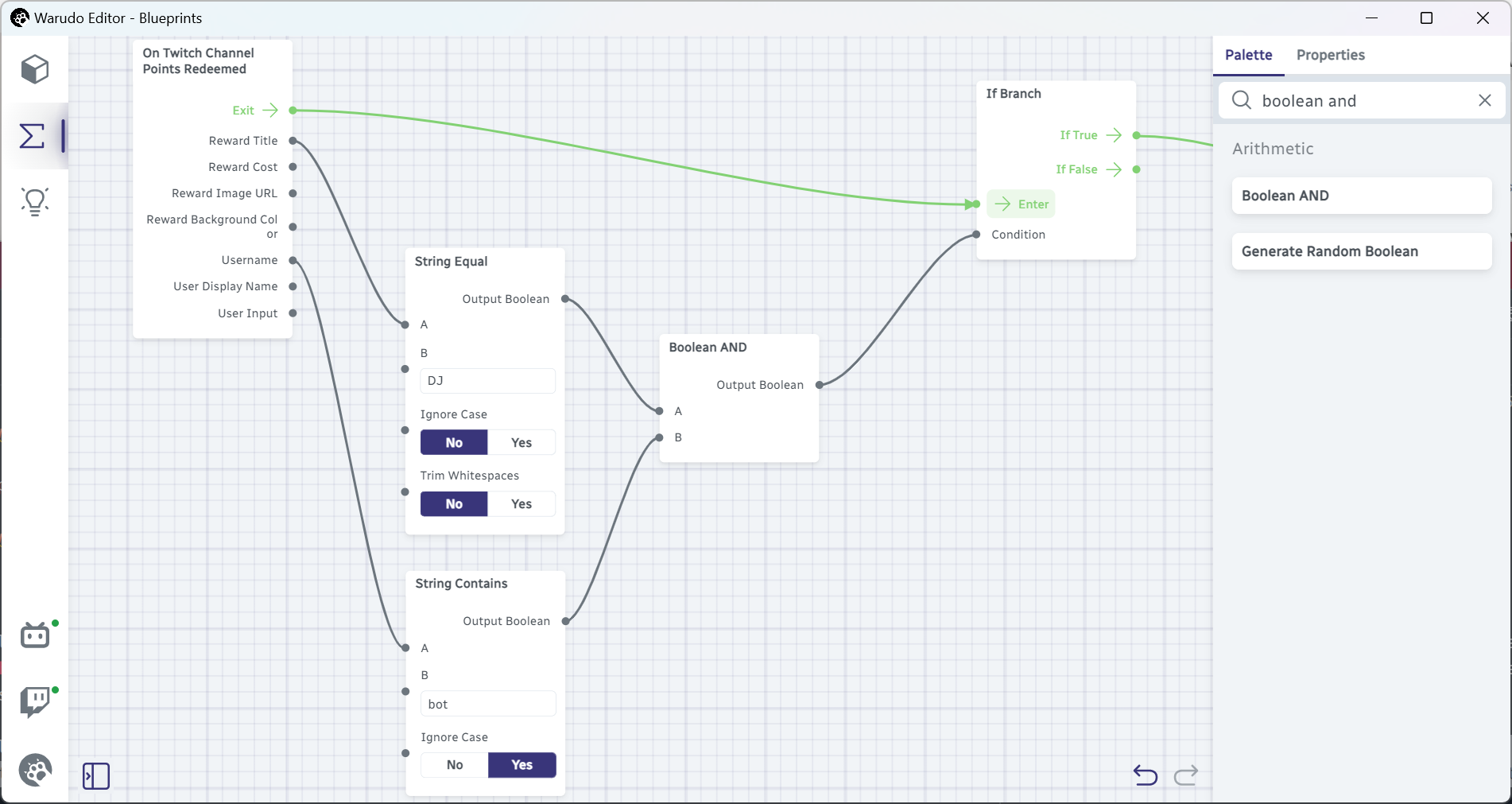
Task: Click the If False flow arrow
Action: coord(1114,169)
